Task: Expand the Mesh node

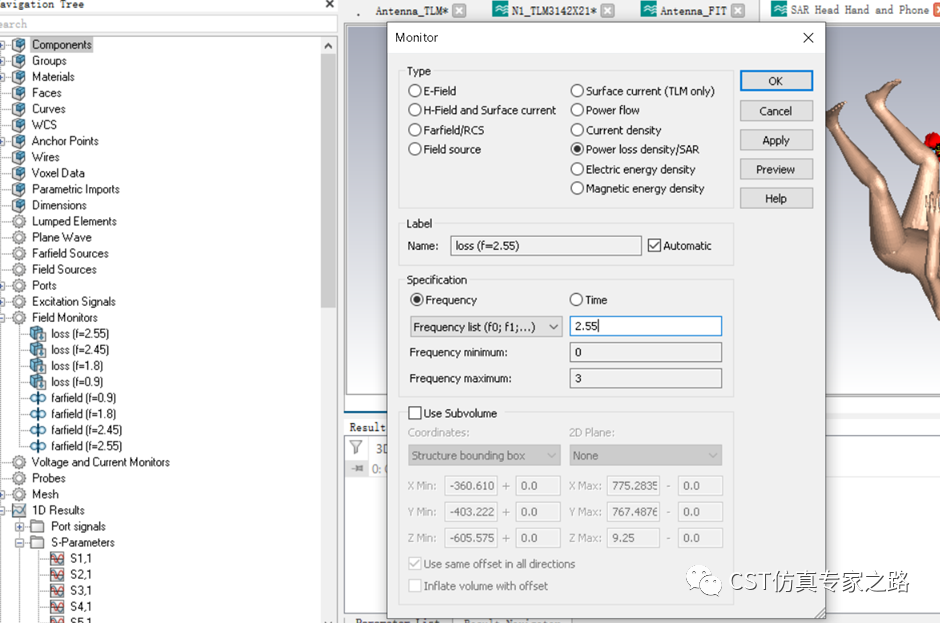Action: (x=2, y=494)
